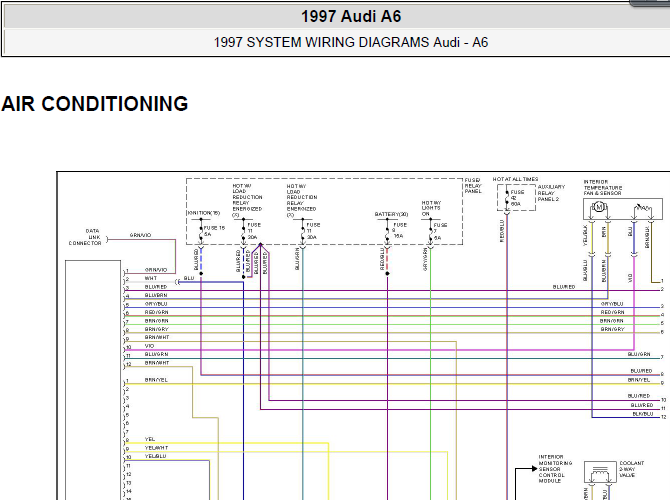Viewport: 670px width, 500px height.
Task: Click the vertical "BLU/GRN" label under the 30A fuse
Action: [297, 259]
